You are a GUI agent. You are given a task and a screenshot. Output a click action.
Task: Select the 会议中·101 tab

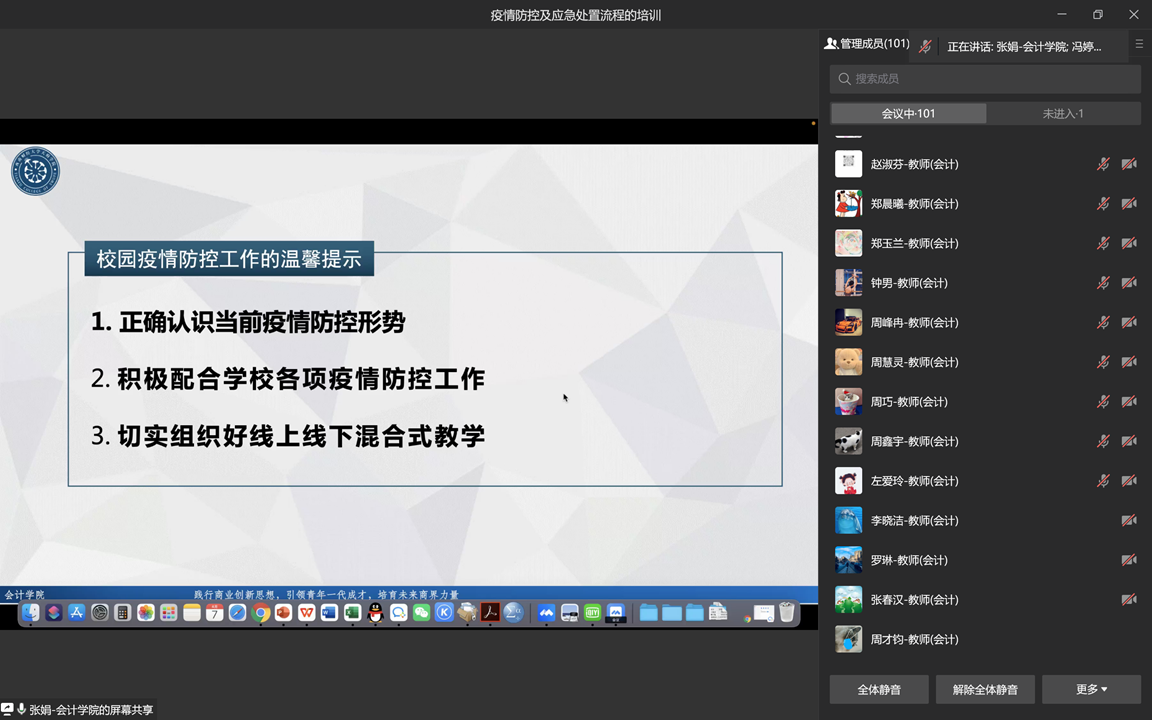(x=908, y=114)
